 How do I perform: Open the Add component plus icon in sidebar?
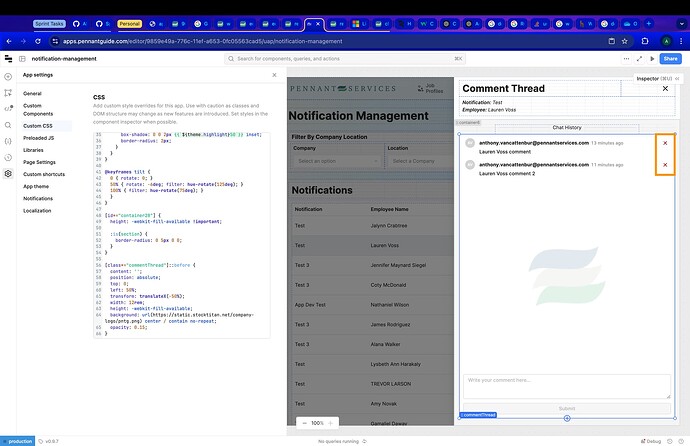[8, 77]
